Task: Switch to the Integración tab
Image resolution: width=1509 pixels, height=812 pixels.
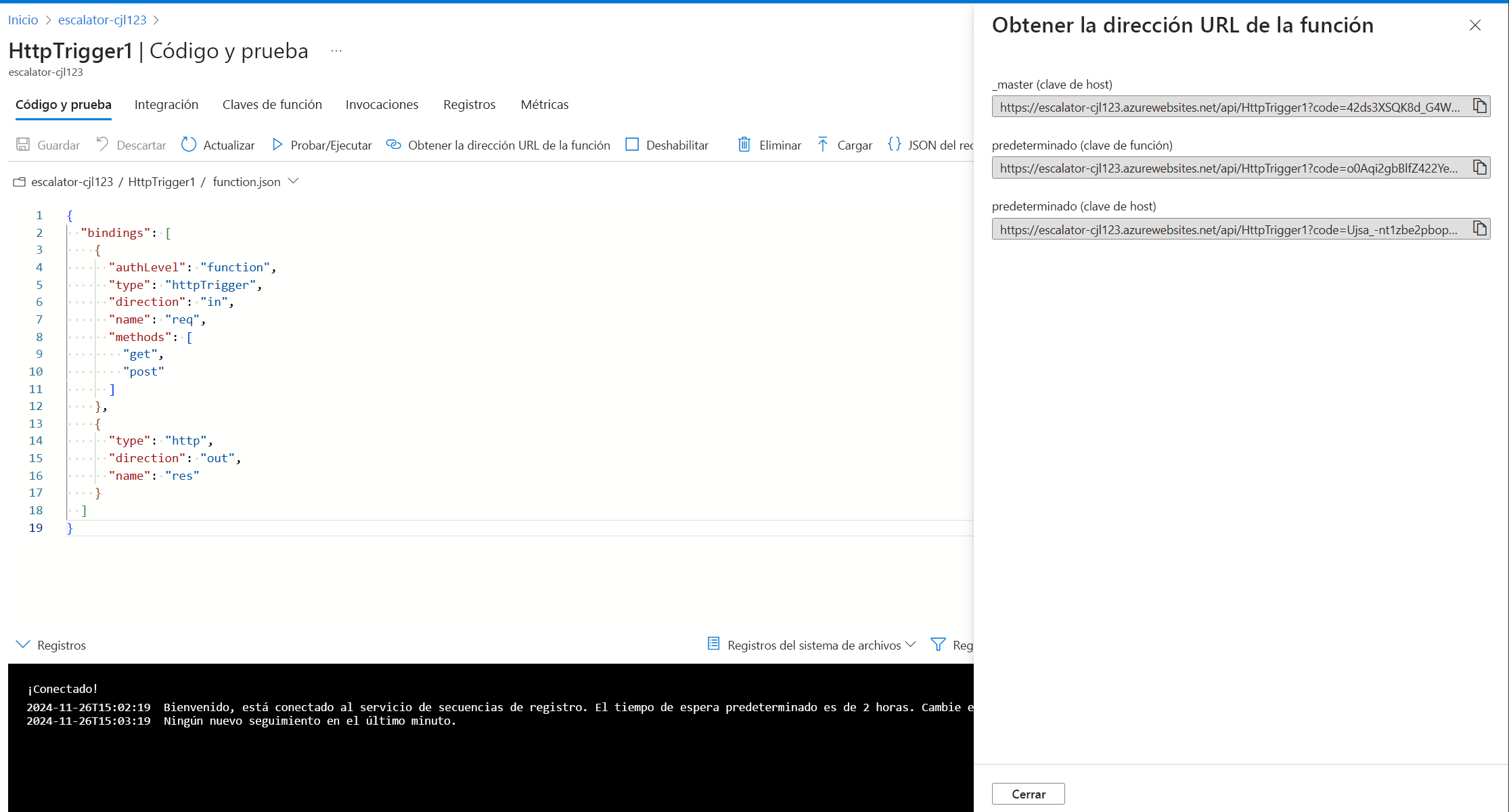Action: click(166, 104)
